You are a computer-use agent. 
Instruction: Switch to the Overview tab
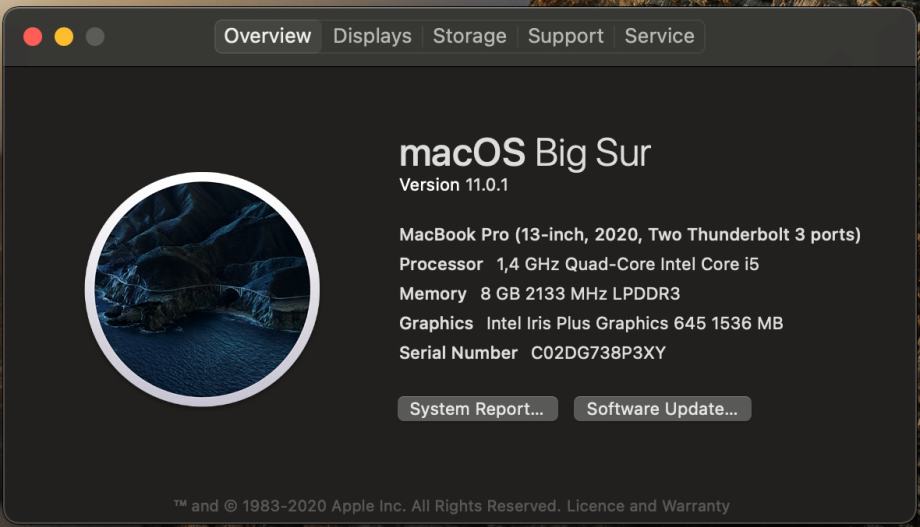(x=268, y=36)
